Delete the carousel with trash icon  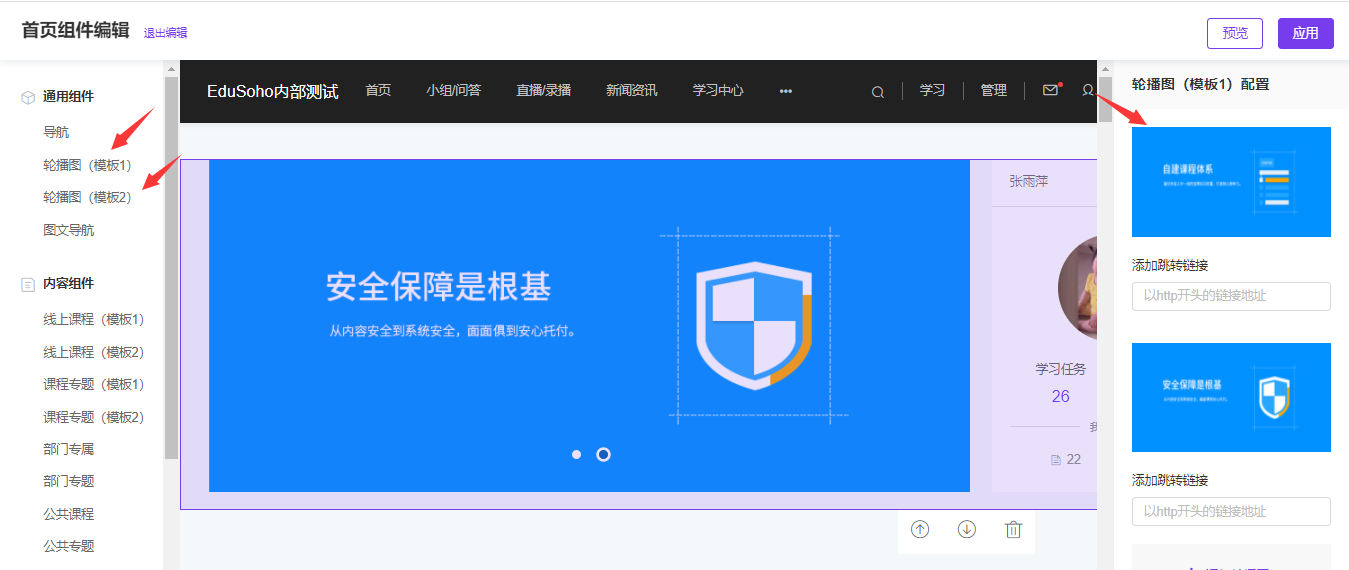click(x=1013, y=530)
